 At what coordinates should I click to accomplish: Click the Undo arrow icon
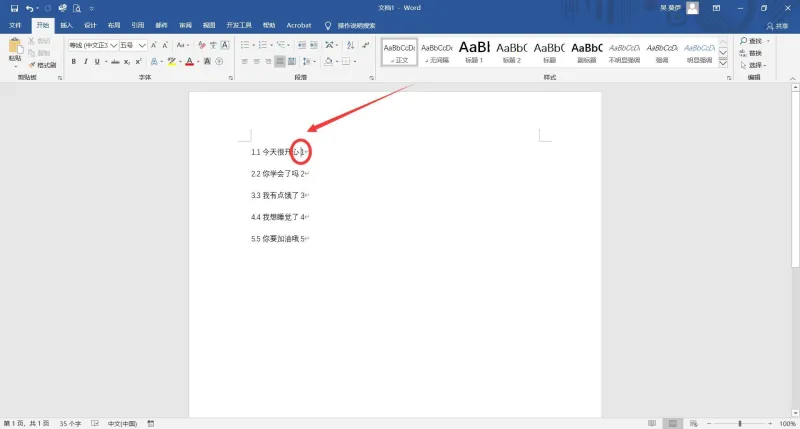(30, 8)
